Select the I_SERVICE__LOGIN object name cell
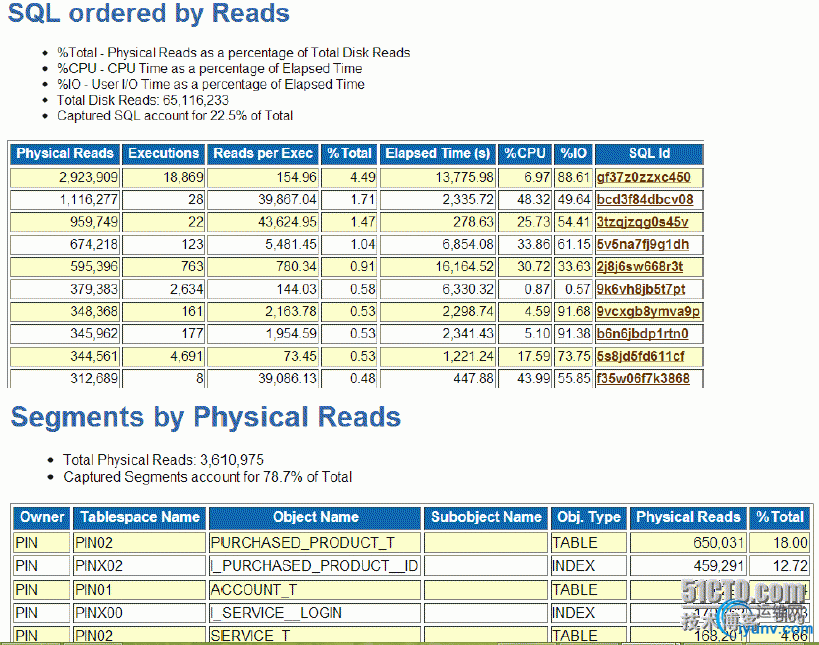The image size is (819, 645). coord(315,613)
